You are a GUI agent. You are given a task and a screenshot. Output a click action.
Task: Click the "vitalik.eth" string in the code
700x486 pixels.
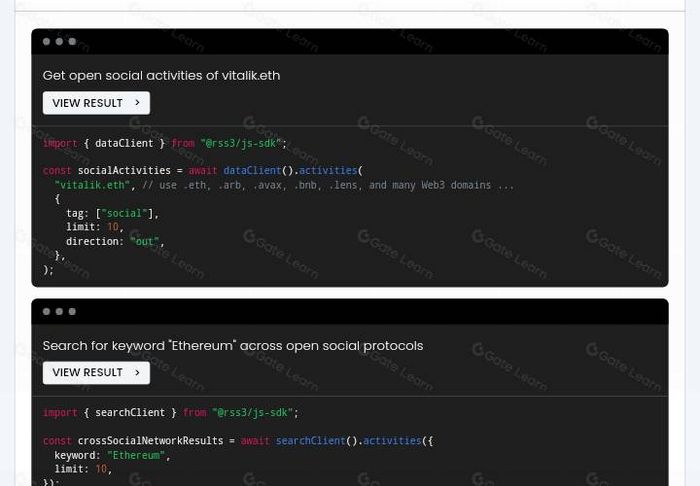click(x=92, y=185)
